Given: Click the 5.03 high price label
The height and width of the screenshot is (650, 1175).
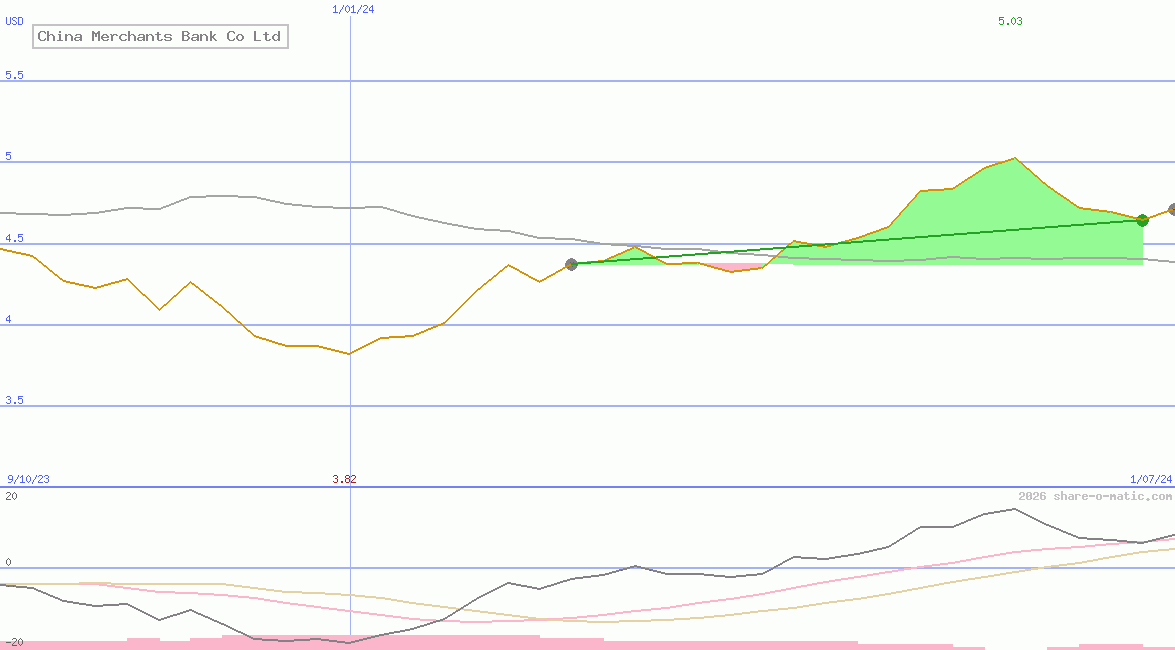Looking at the screenshot, I should point(1010,21).
